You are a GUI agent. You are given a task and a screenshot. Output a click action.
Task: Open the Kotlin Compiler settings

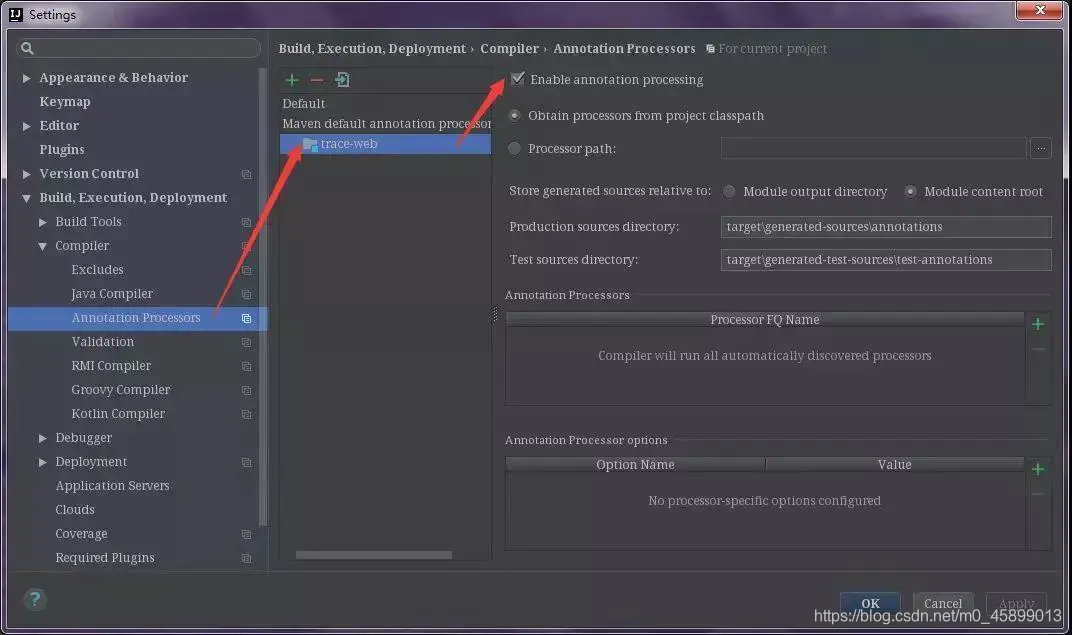pos(118,414)
